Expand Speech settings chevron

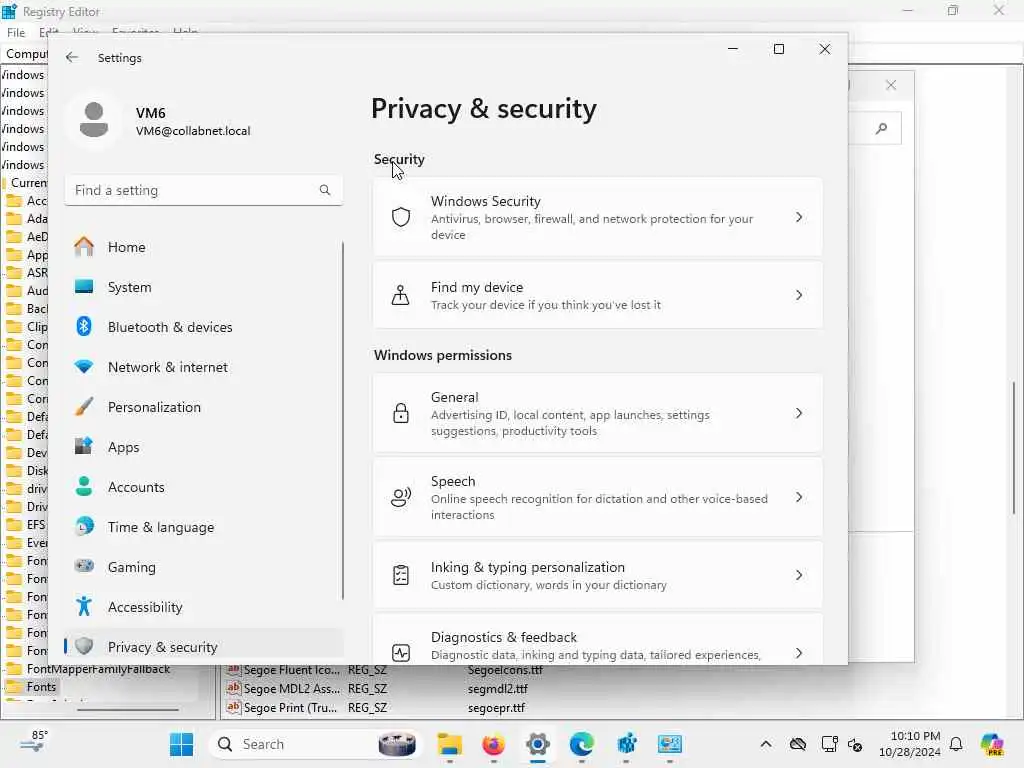[x=799, y=498]
